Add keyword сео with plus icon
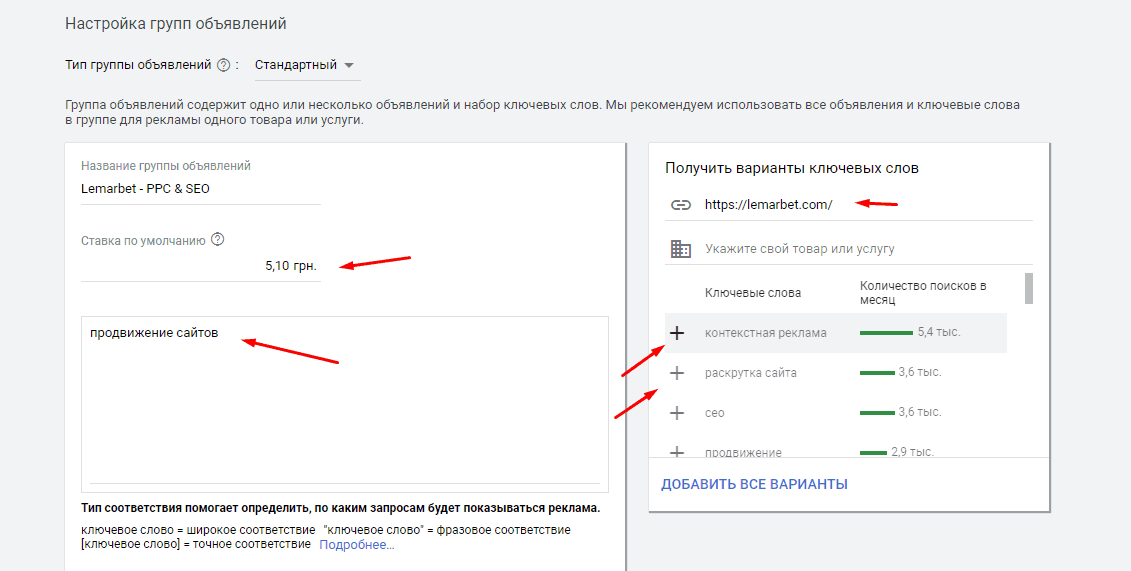 click(x=677, y=413)
